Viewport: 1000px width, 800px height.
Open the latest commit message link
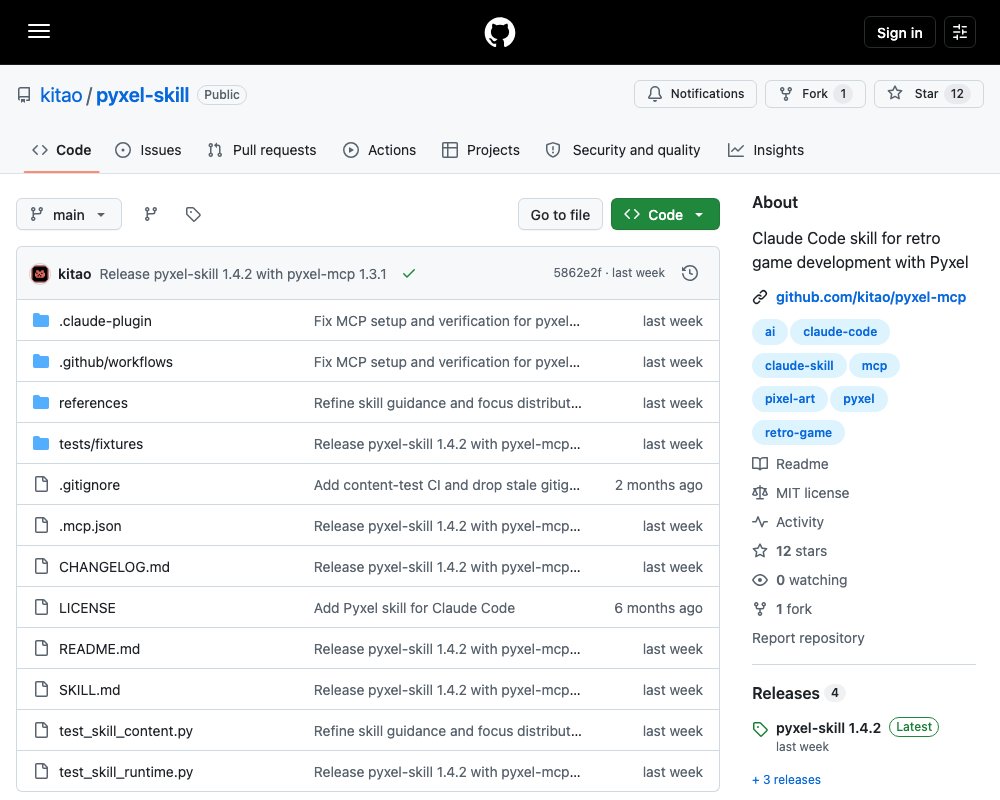243,274
